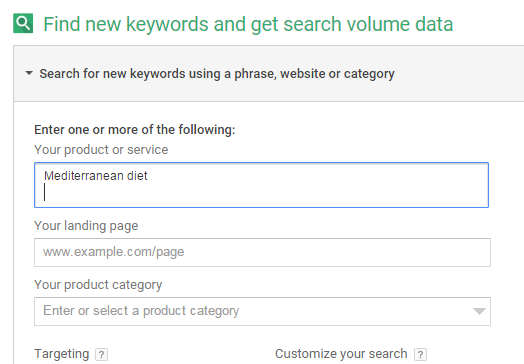Click the Your product category label
The width and height of the screenshot is (524, 364).
98,285
